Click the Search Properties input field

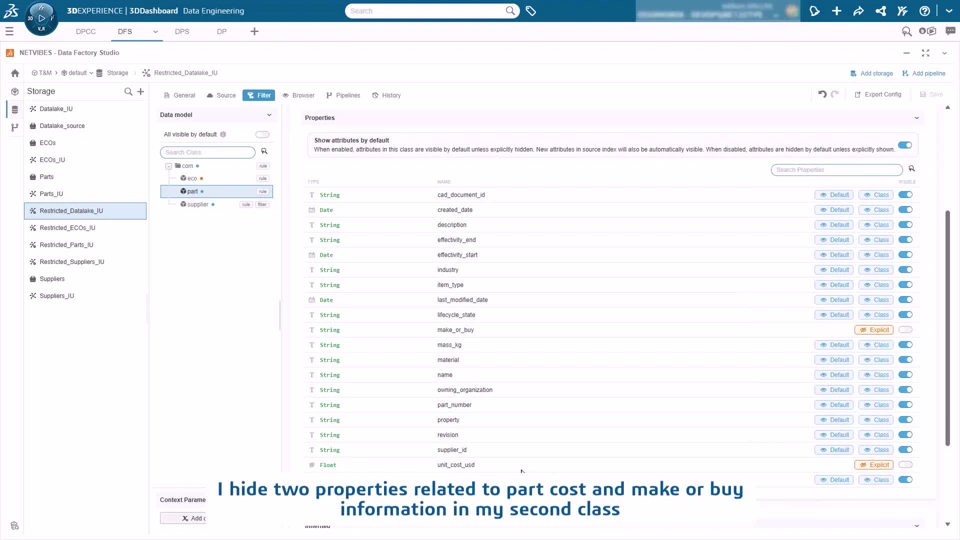[x=836, y=170]
